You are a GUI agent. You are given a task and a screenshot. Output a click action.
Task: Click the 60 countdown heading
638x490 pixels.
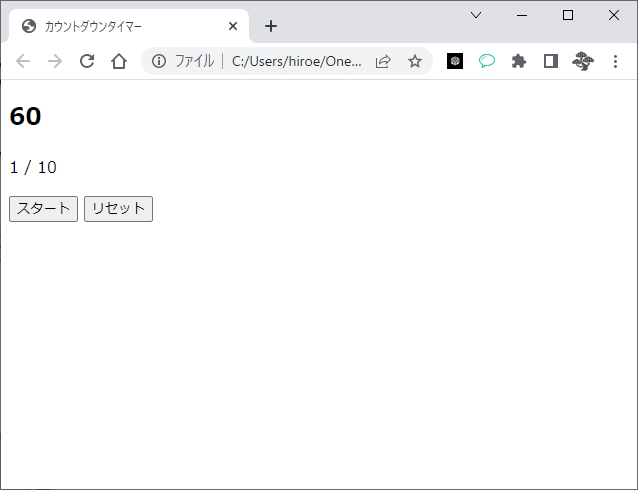[x=25, y=116]
